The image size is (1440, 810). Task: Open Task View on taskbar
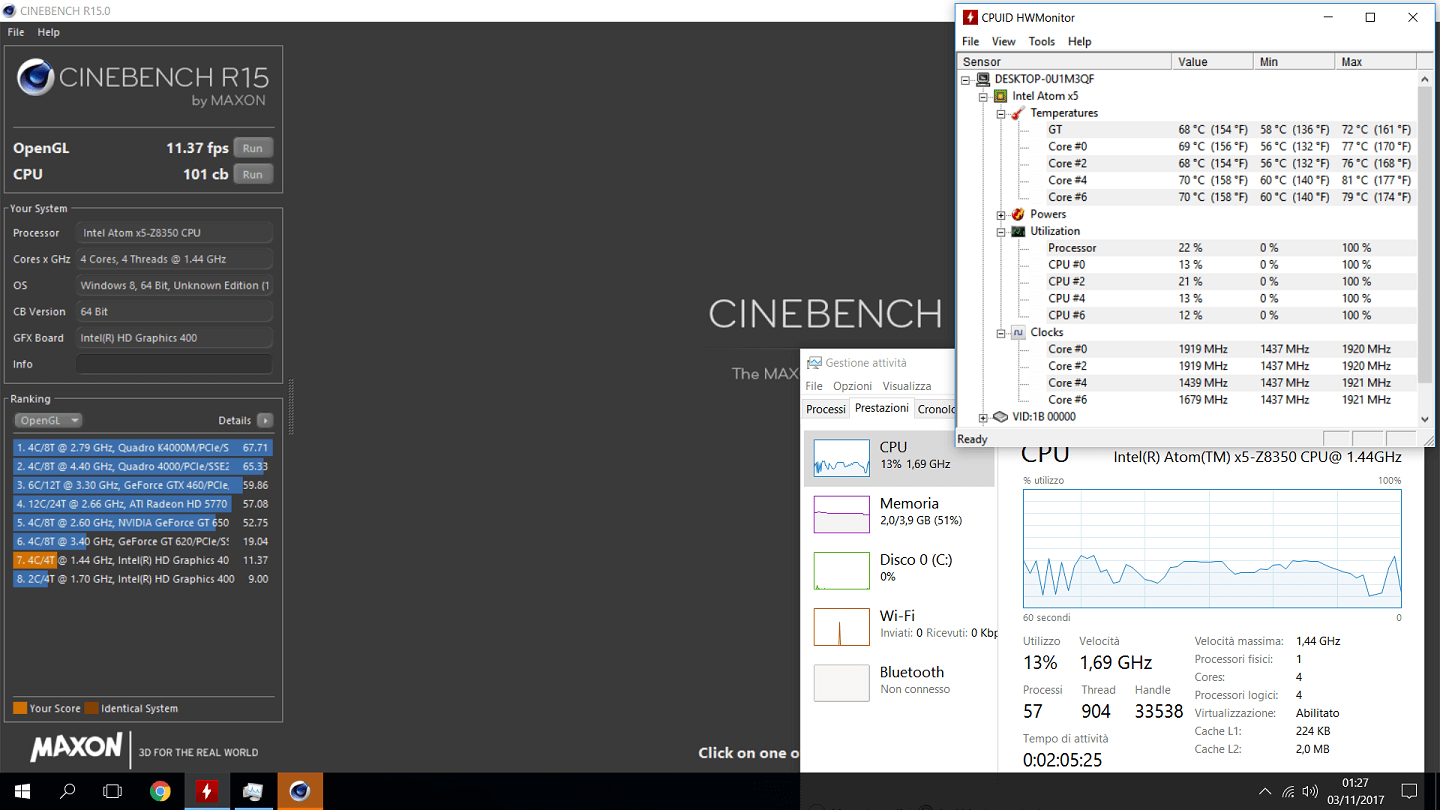coord(113,791)
